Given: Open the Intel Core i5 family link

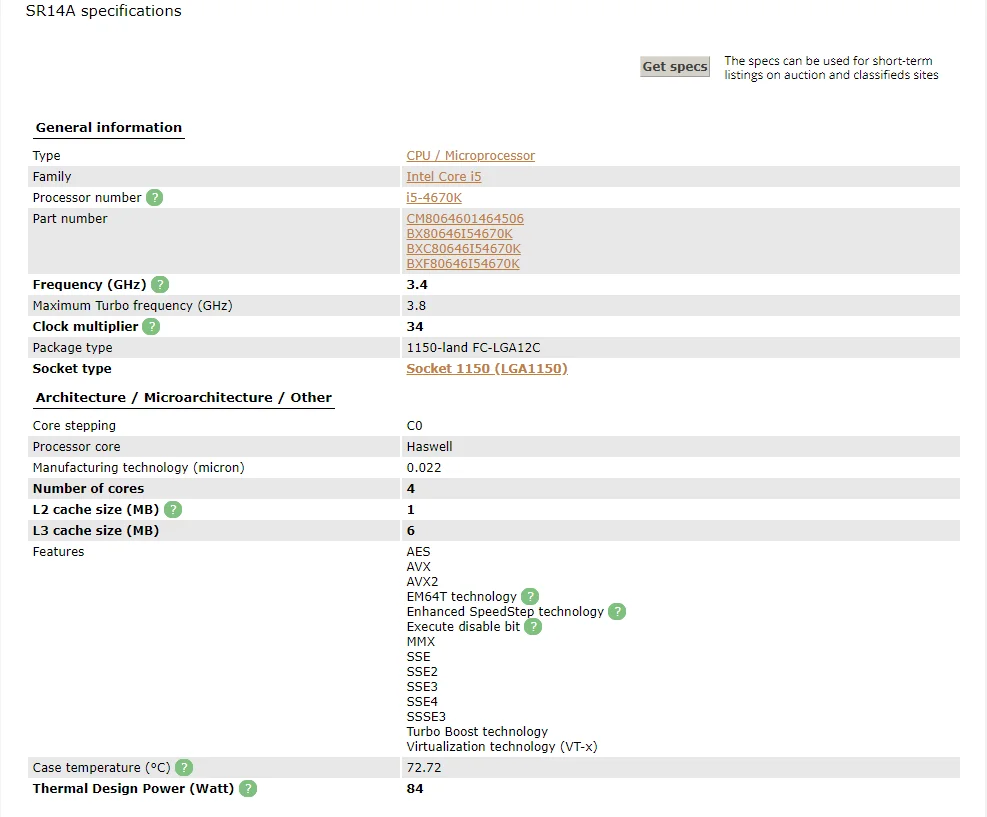Looking at the screenshot, I should point(444,177).
